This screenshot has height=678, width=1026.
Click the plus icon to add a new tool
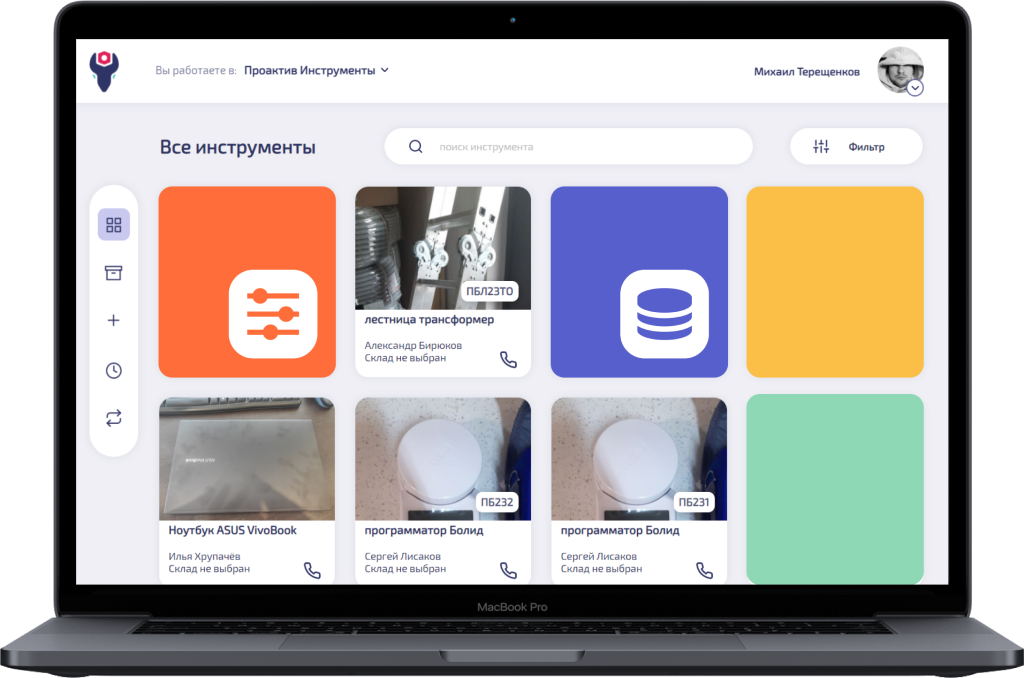[x=113, y=320]
